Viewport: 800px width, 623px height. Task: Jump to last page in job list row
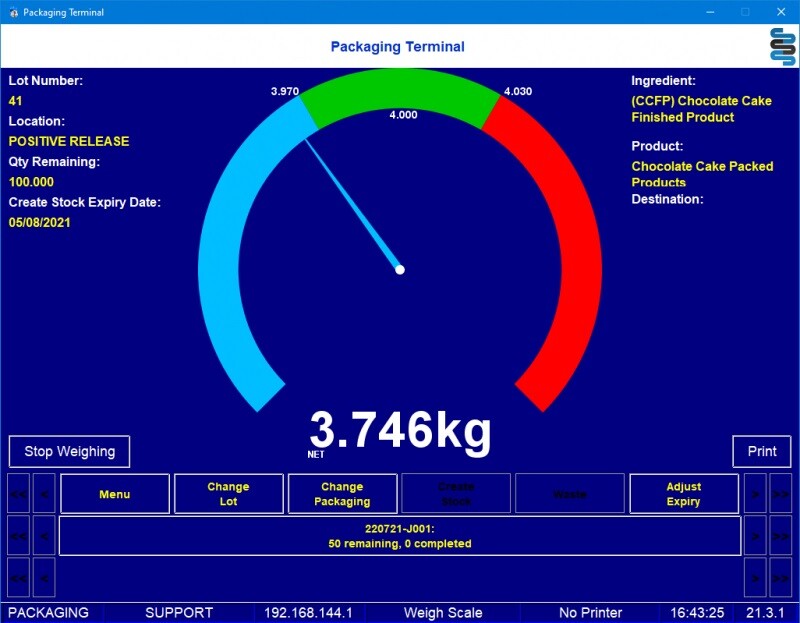click(781, 536)
